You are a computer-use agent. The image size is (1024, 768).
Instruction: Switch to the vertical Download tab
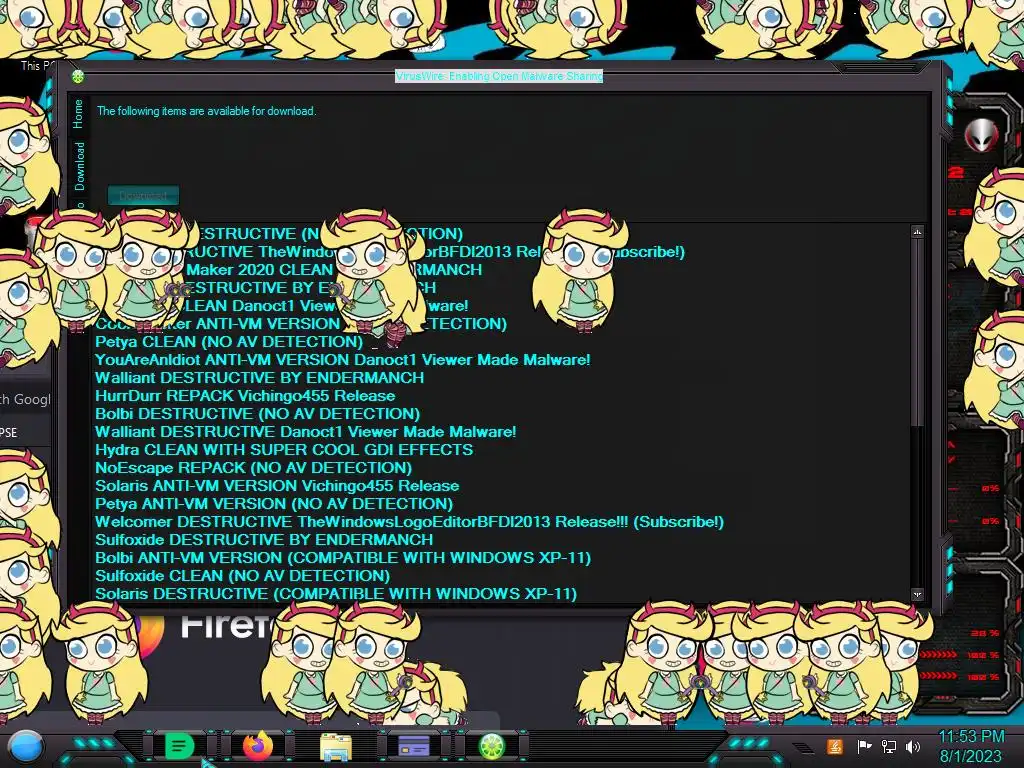tap(79, 166)
